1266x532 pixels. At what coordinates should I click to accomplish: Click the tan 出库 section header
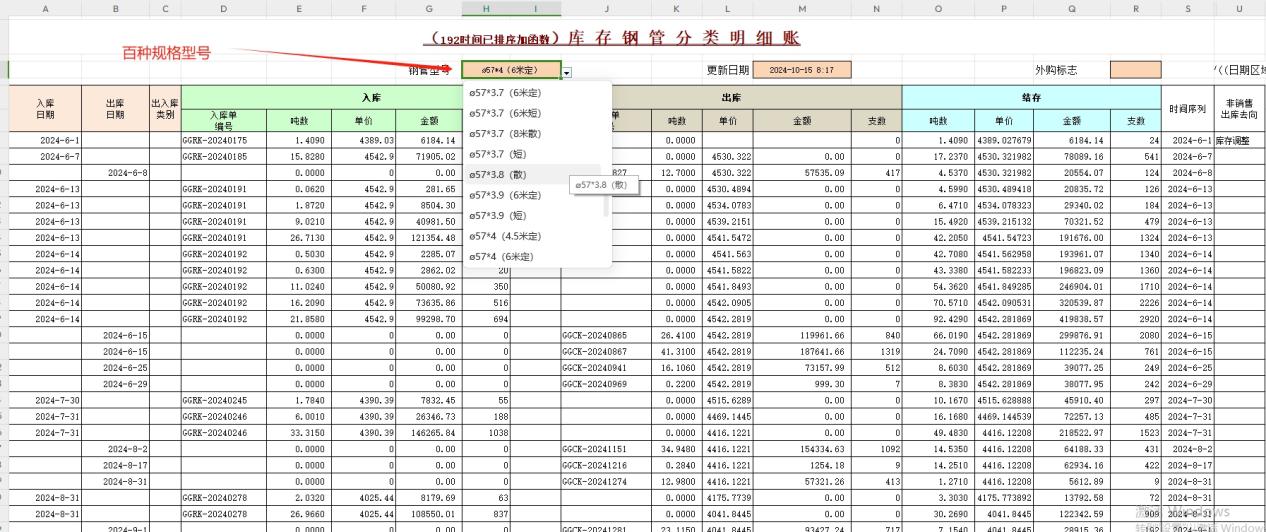730,98
